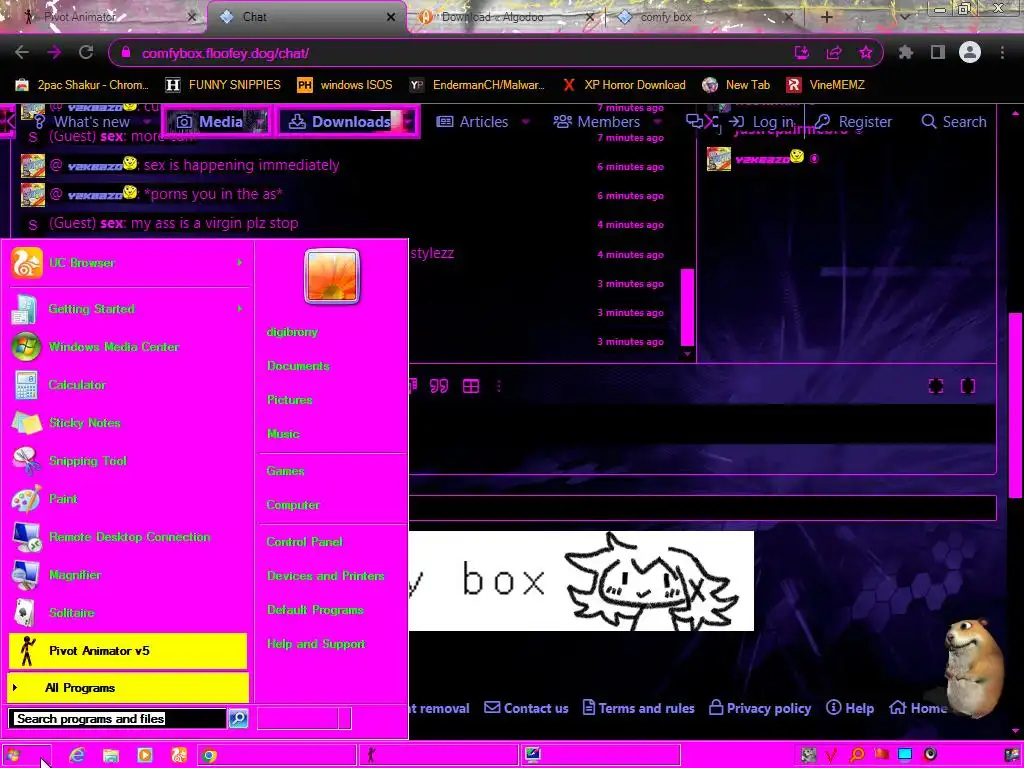Open Documents from Start menu
This screenshot has width=1024, height=768.
[298, 366]
